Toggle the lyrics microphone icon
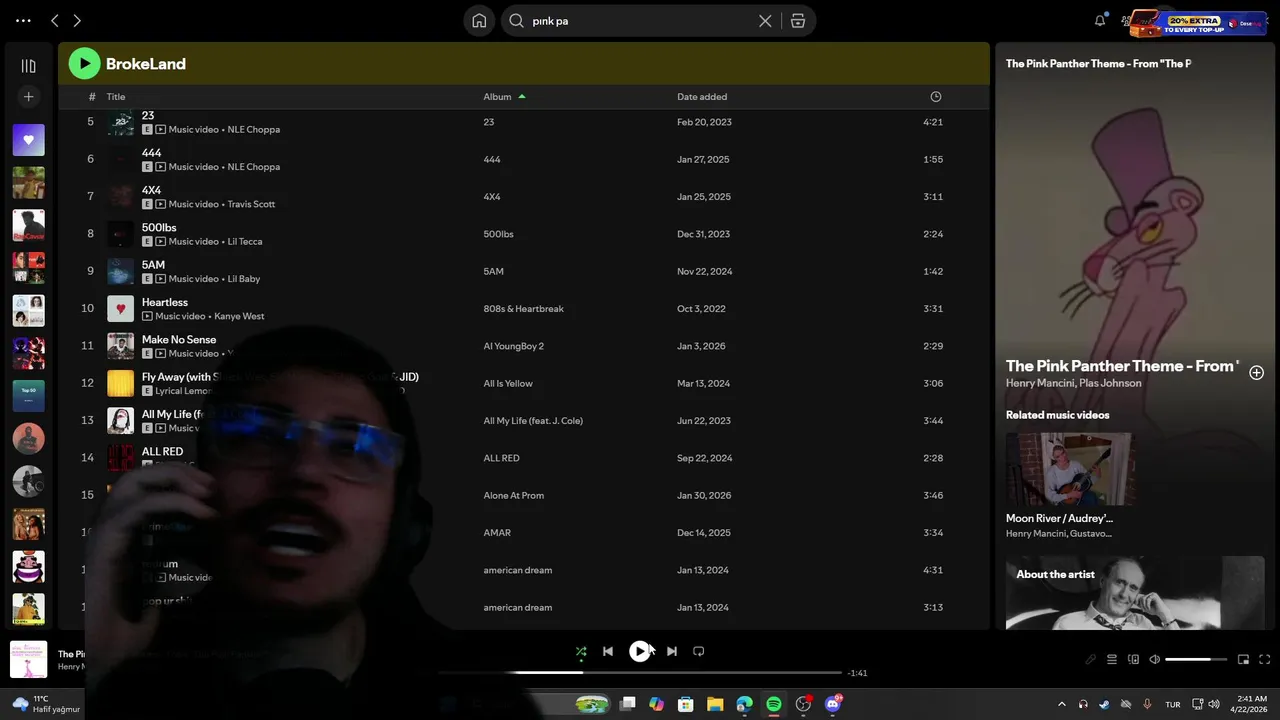 tap(1091, 659)
